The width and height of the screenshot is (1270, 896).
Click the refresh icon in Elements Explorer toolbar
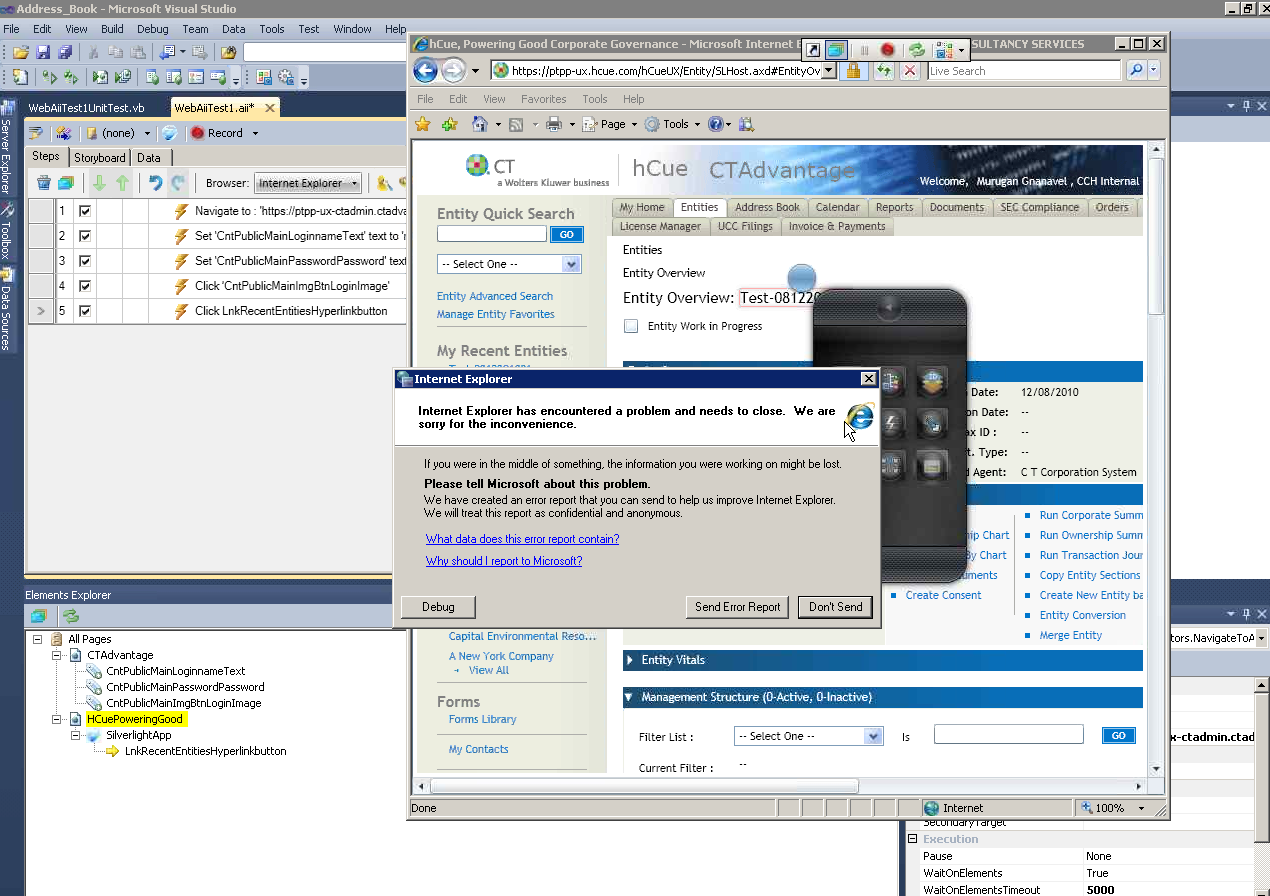[x=71, y=616]
